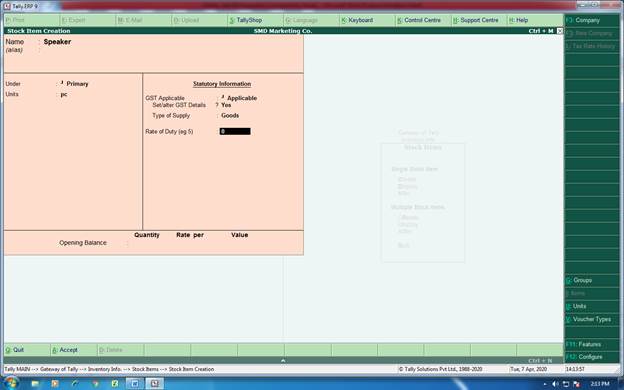Click the Rate of Duty input field
This screenshot has width=624, height=390.
pos(235,131)
